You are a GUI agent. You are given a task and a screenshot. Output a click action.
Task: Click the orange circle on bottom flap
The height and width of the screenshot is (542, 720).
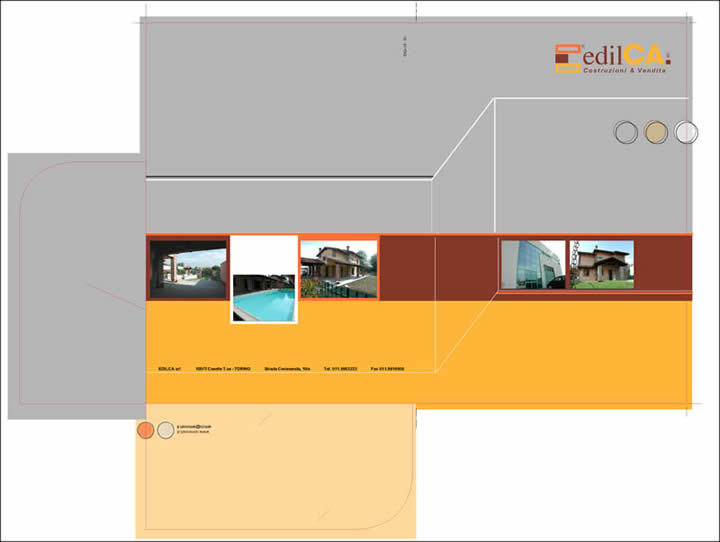pyautogui.click(x=145, y=430)
